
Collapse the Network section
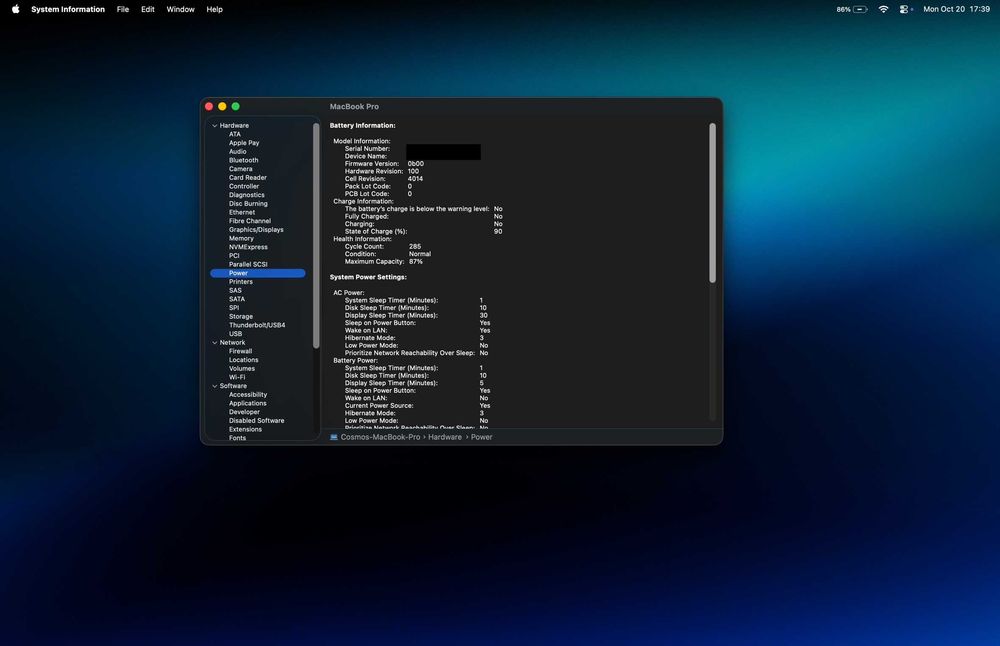point(215,342)
